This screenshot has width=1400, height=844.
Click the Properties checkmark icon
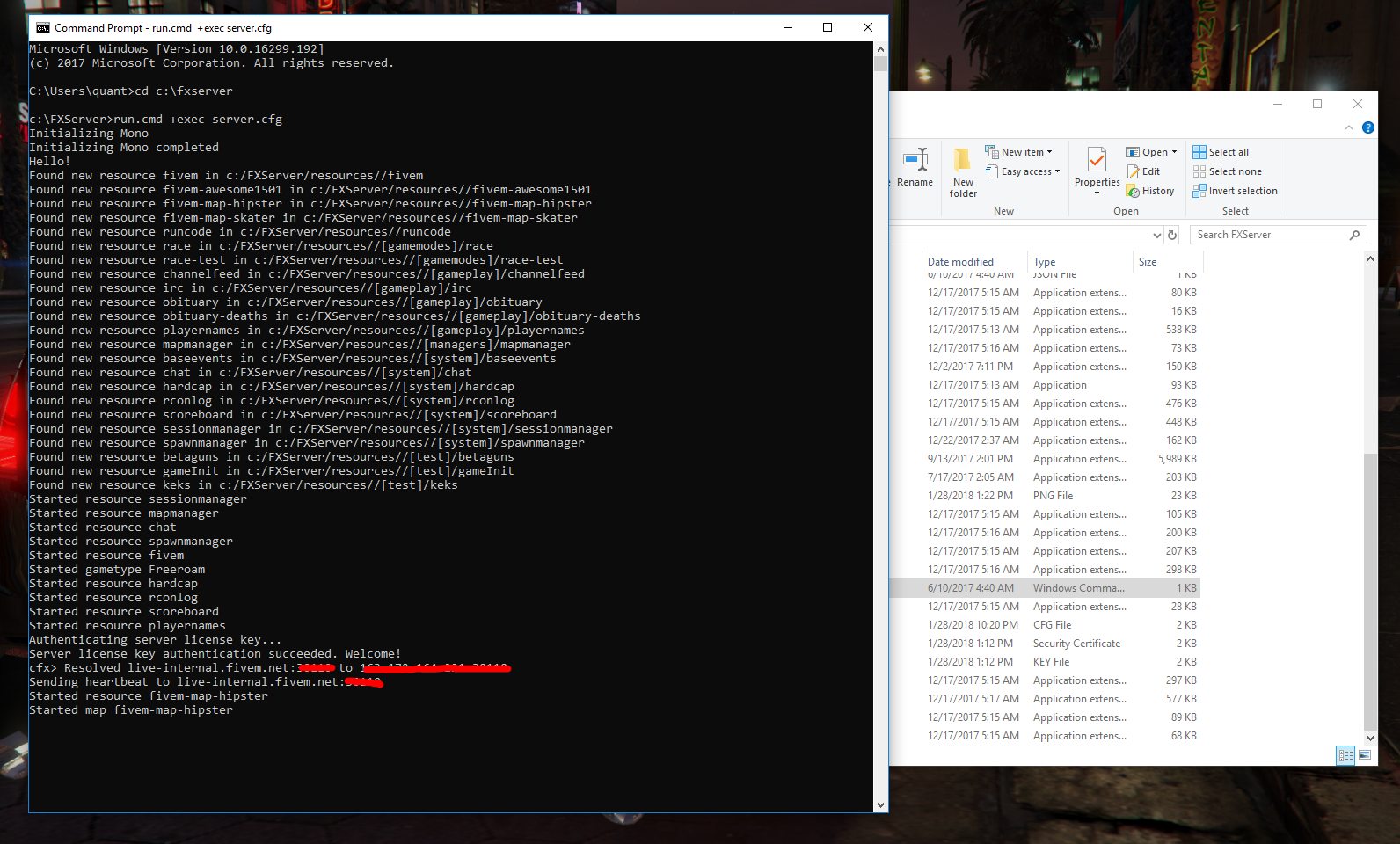1097,160
